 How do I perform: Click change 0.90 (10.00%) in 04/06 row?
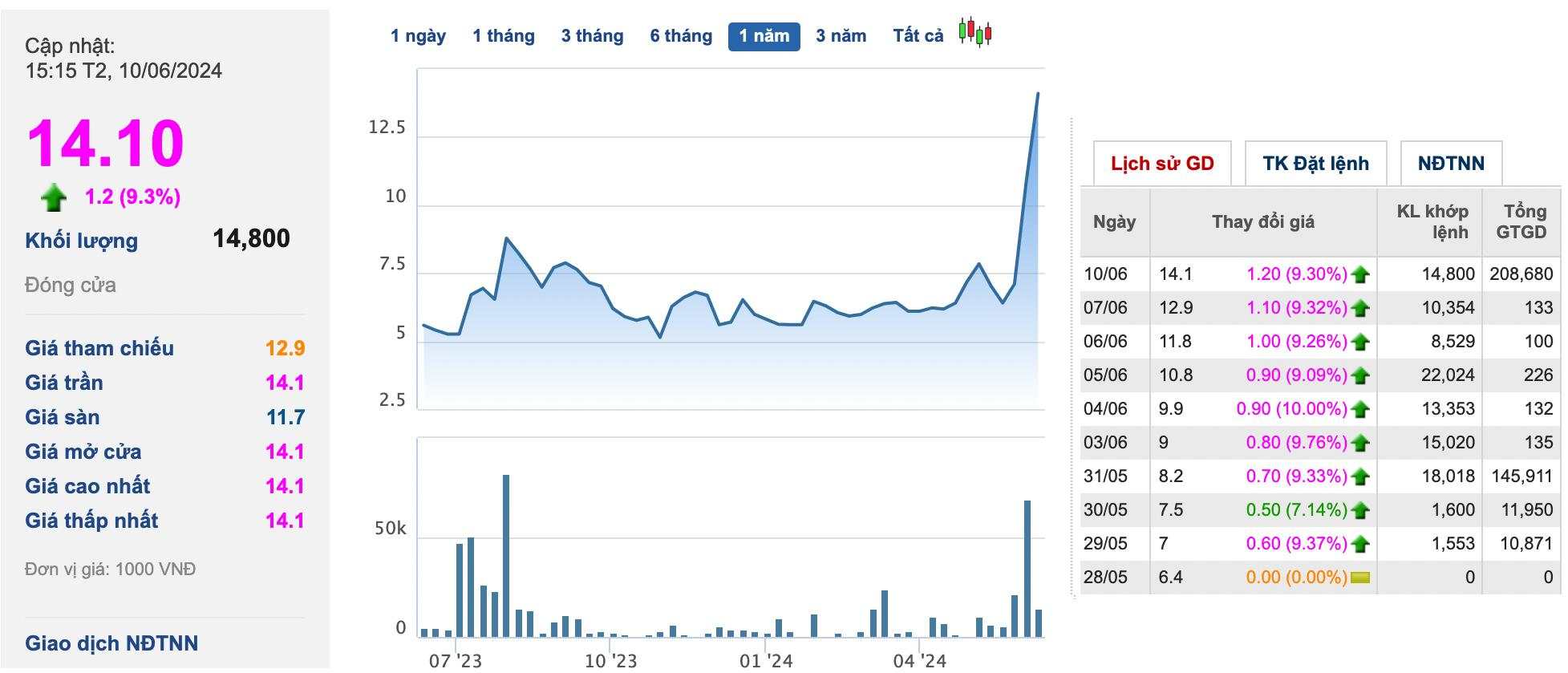click(1291, 409)
